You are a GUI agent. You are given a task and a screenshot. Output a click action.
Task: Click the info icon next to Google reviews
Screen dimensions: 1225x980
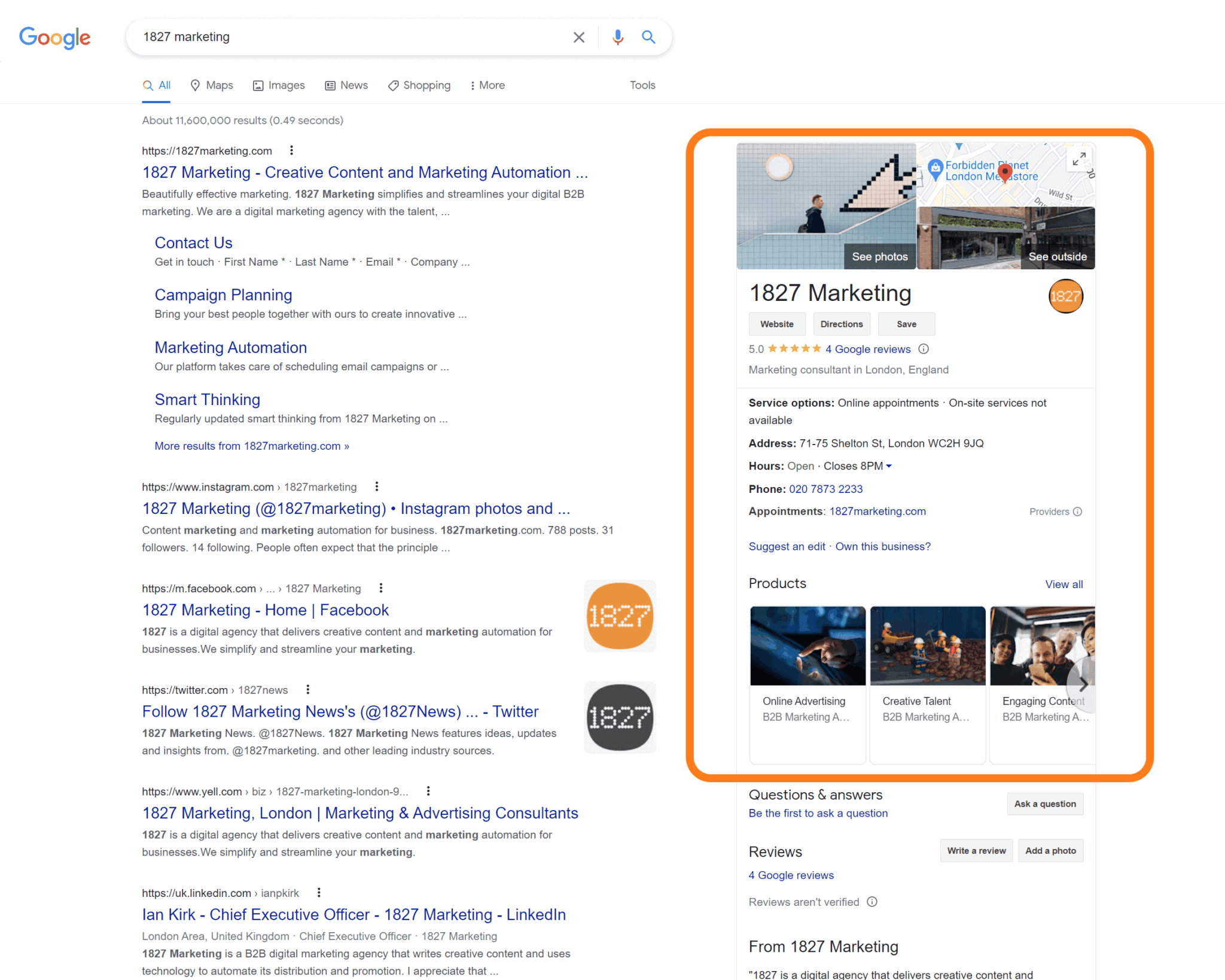coord(924,349)
